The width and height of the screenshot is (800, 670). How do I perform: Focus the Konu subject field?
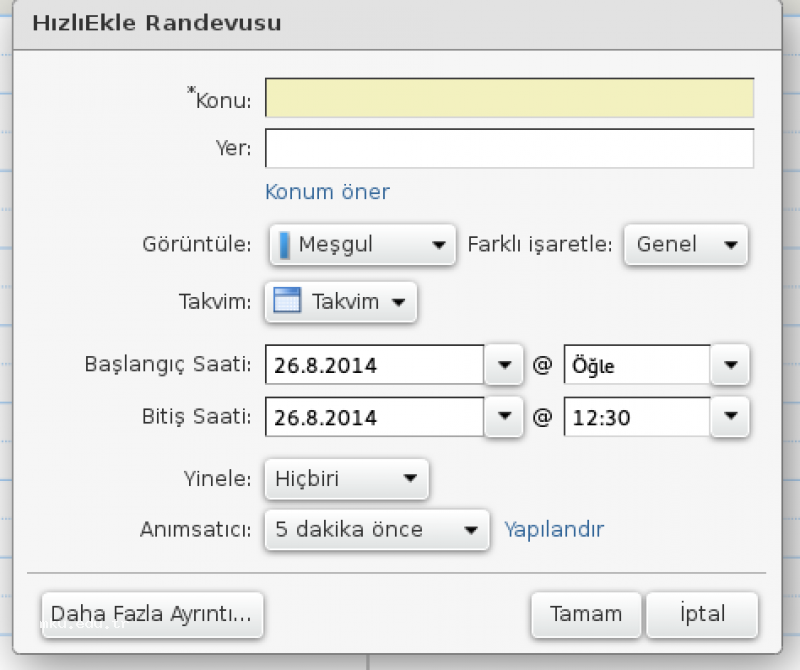tap(509, 97)
